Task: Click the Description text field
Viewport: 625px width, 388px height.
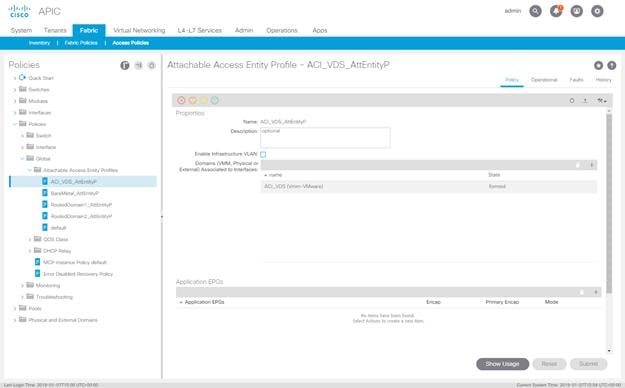Action: [x=325, y=138]
